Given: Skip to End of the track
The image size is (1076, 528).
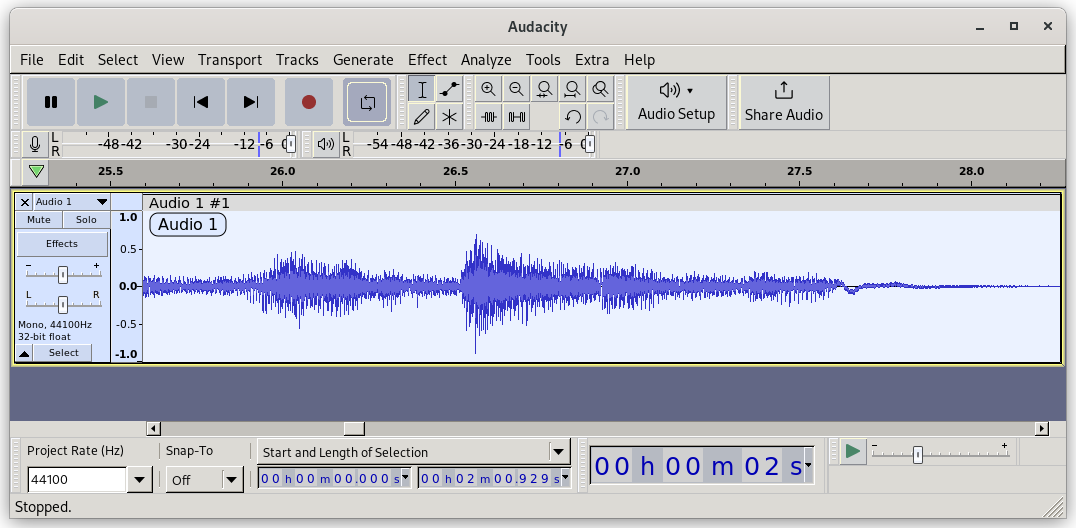Looking at the screenshot, I should [x=251, y=102].
